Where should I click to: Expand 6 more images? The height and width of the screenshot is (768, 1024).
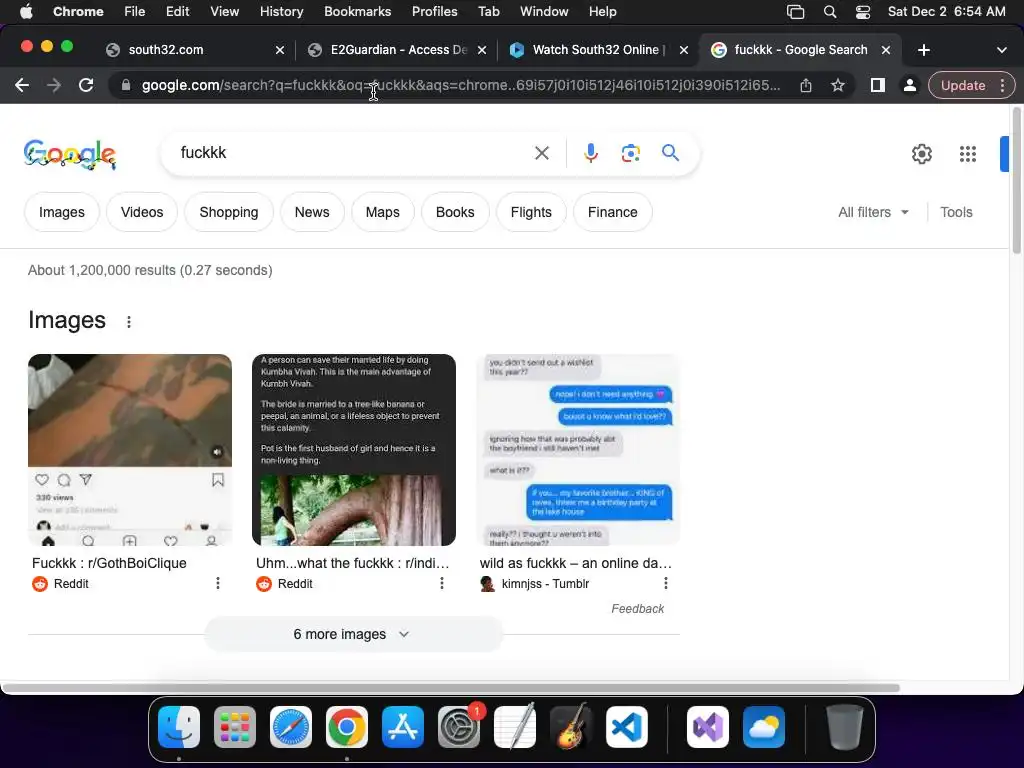[353, 634]
